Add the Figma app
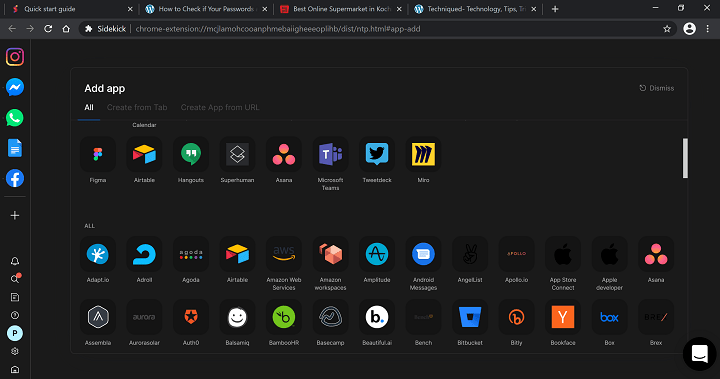This screenshot has height=379, width=720. point(98,154)
